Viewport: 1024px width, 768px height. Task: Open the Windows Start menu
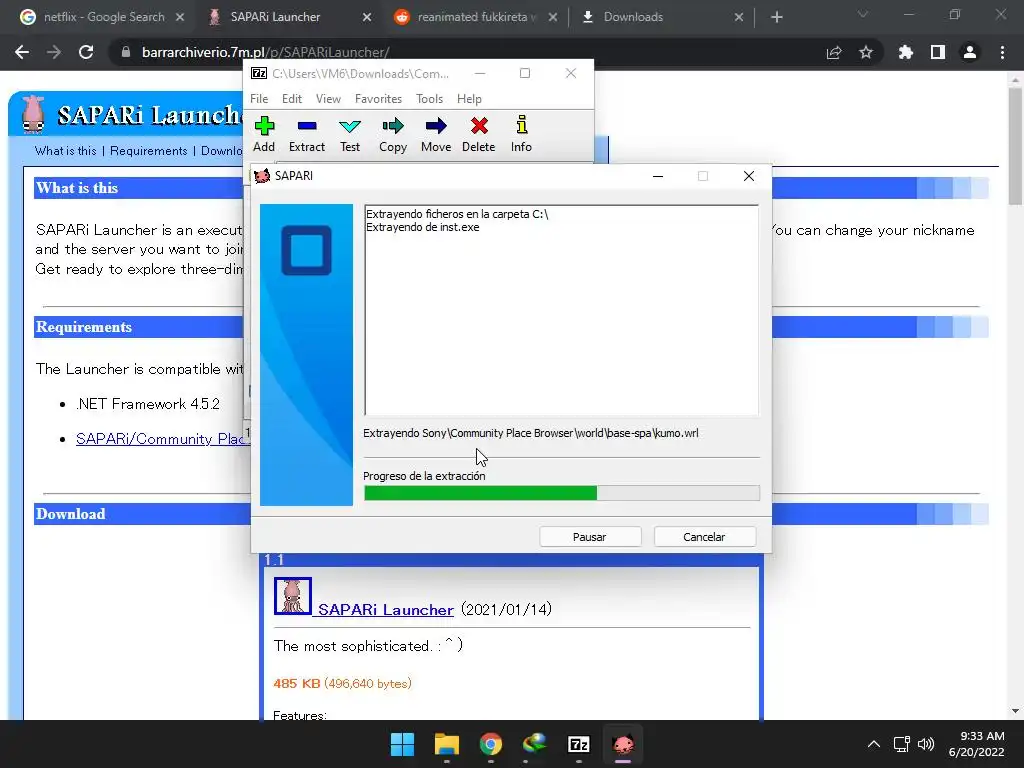[x=402, y=744]
